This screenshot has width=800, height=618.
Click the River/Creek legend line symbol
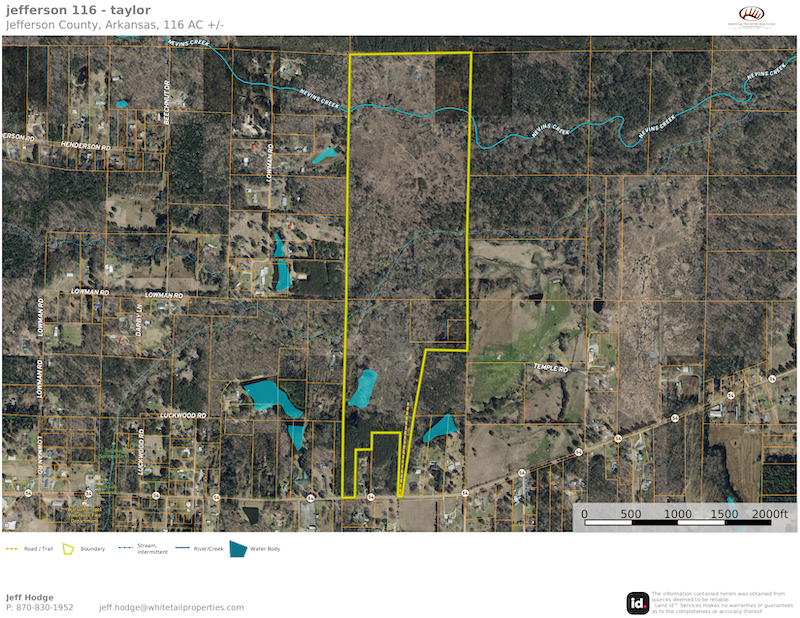[184, 548]
